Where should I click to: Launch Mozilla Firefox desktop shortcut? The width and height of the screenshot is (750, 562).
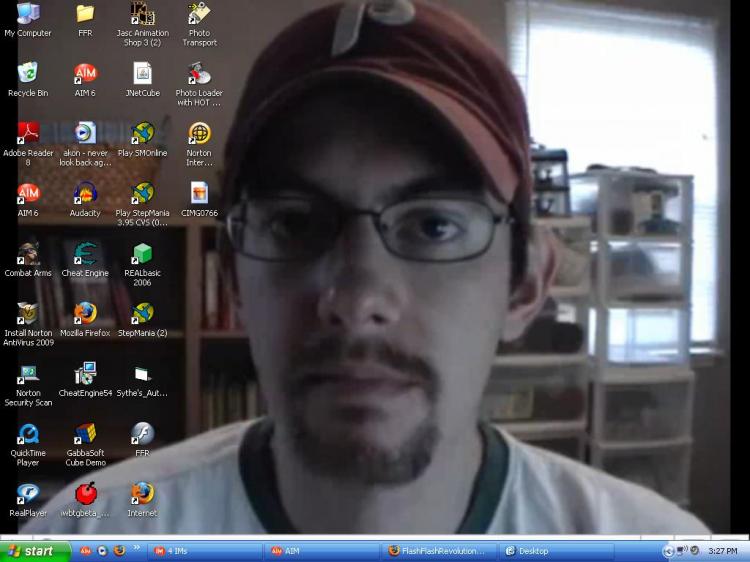(85, 313)
